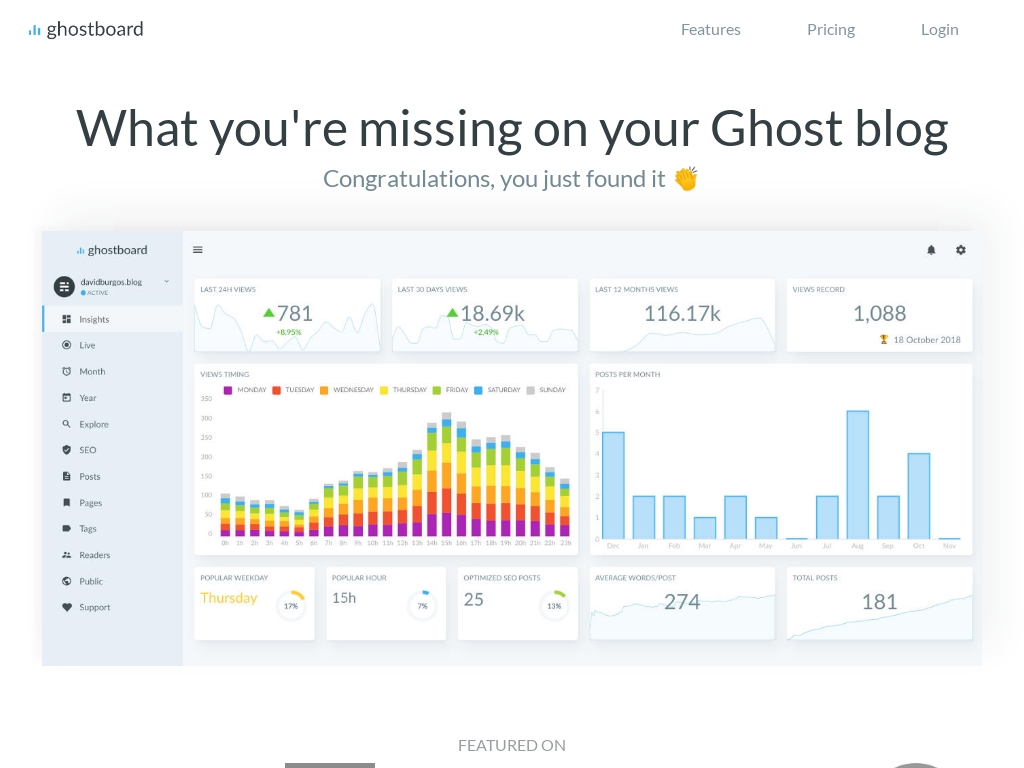This screenshot has width=1024, height=768.
Task: Click the green up arrow beside 18.69k
Action: [x=453, y=313]
